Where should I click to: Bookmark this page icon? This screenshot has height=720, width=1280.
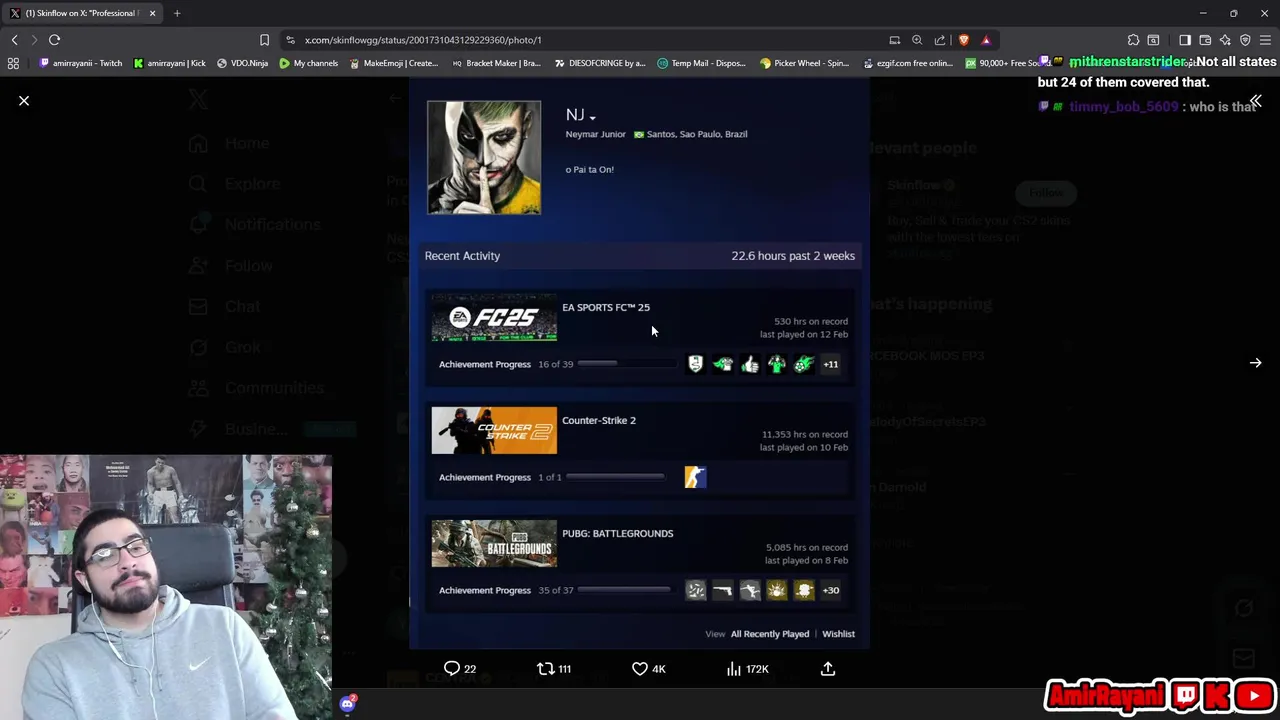pos(264,40)
